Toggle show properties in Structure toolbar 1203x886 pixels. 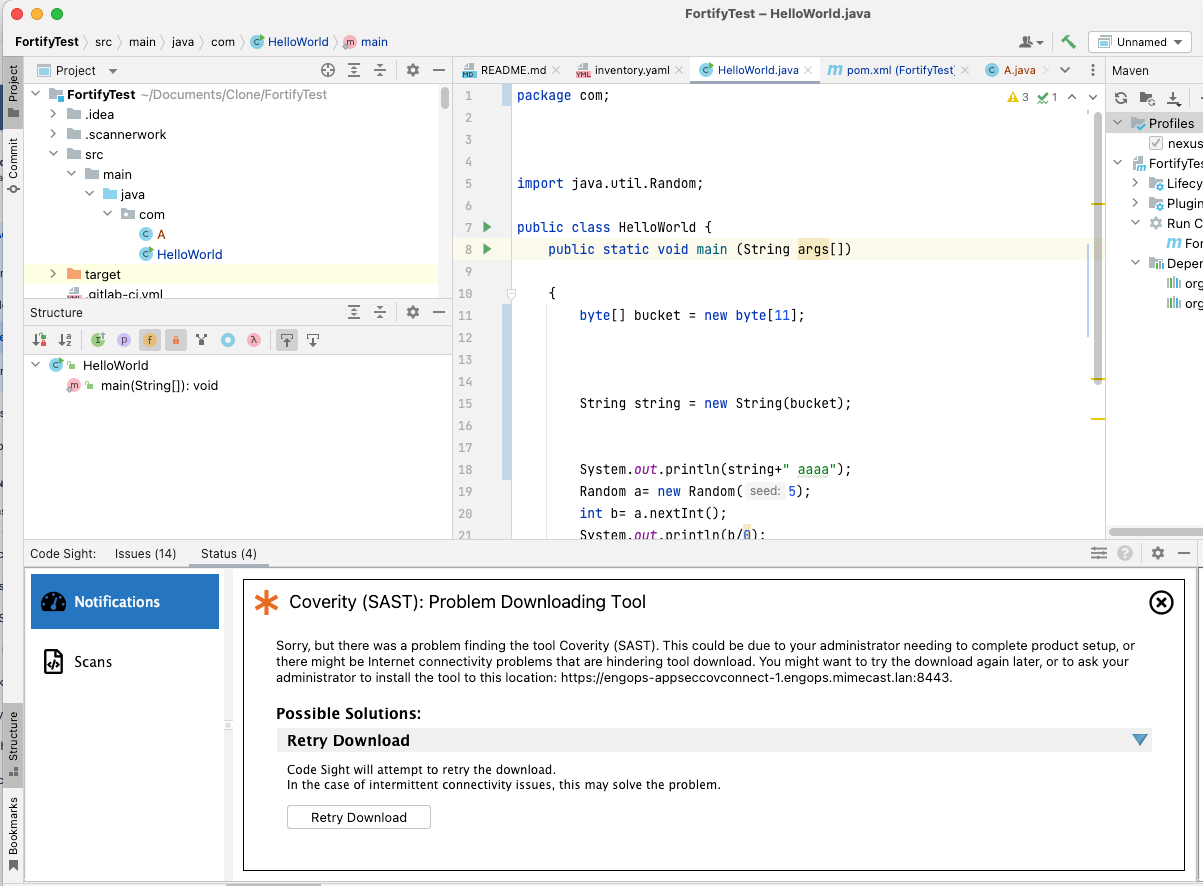124,340
